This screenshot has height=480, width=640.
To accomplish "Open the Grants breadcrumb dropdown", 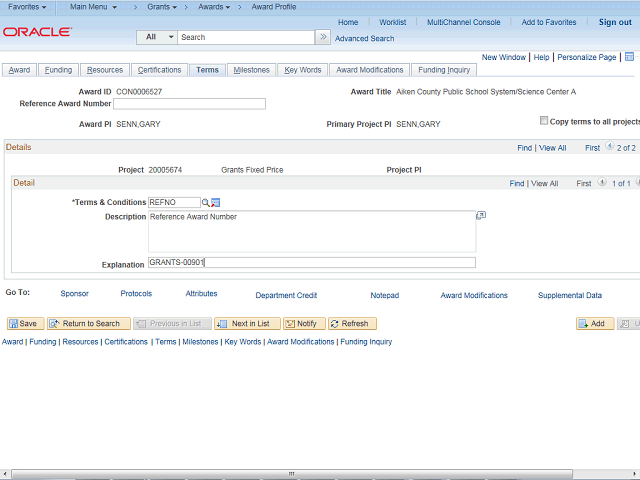I will (162, 7).
